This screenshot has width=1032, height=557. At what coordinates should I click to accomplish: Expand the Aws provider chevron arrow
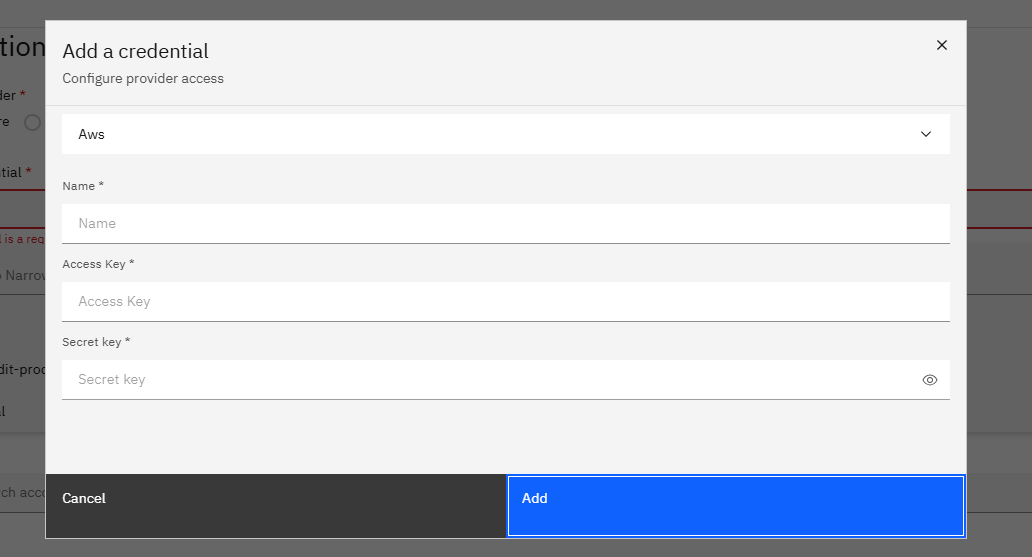tap(925, 134)
